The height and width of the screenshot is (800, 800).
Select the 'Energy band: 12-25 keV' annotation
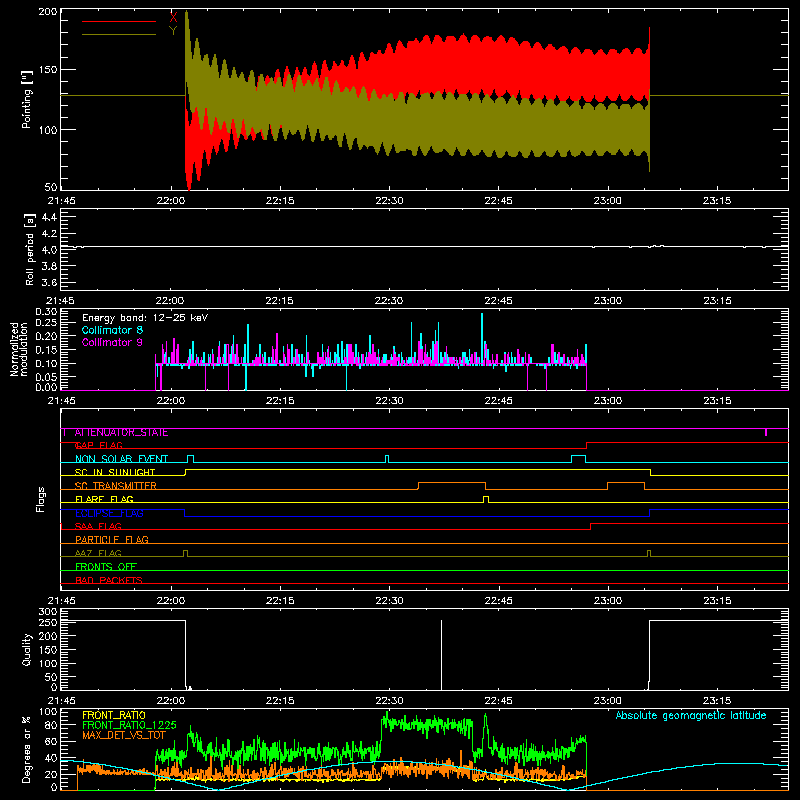pos(145,318)
